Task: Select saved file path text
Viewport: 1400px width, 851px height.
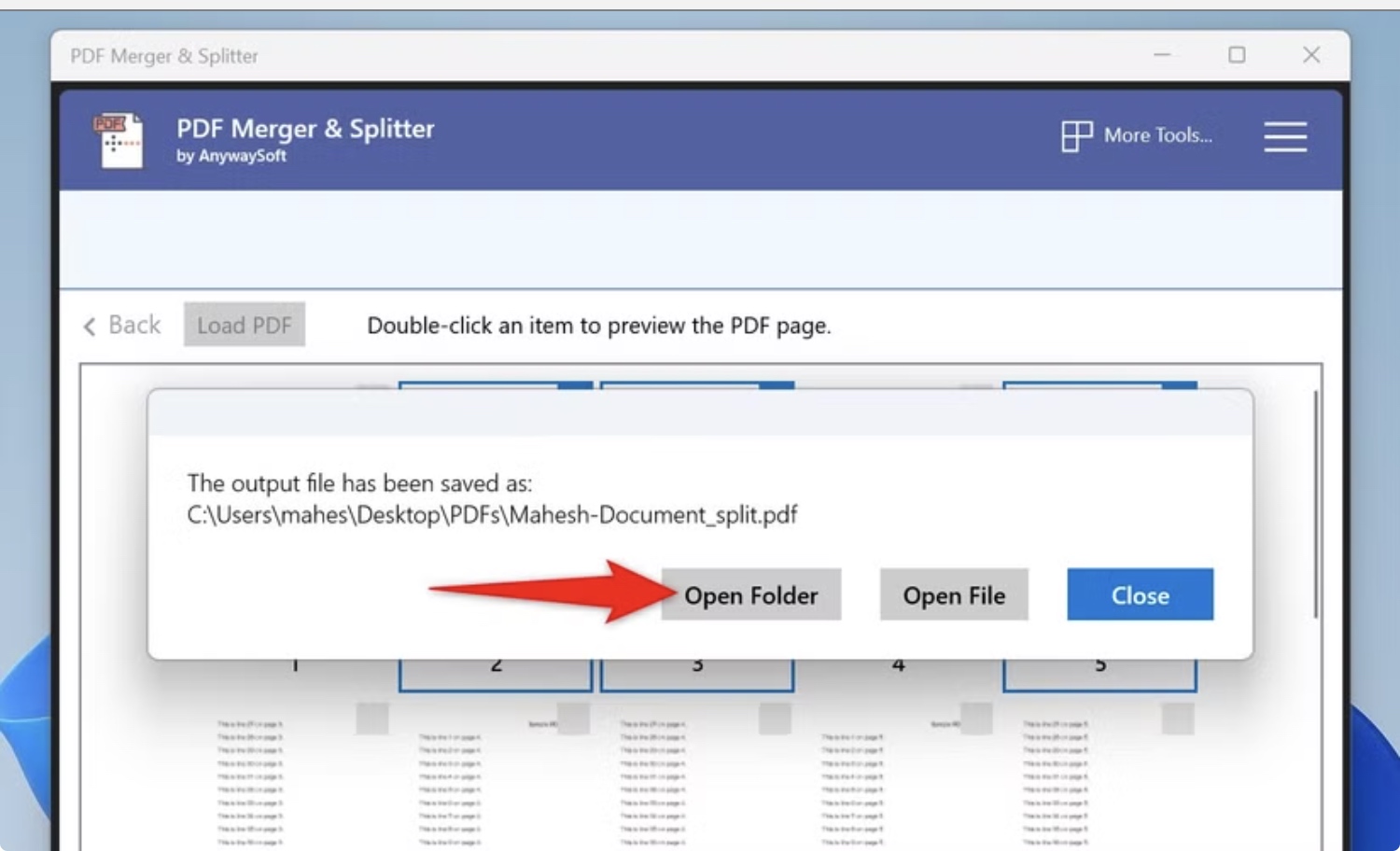Action: click(492, 515)
